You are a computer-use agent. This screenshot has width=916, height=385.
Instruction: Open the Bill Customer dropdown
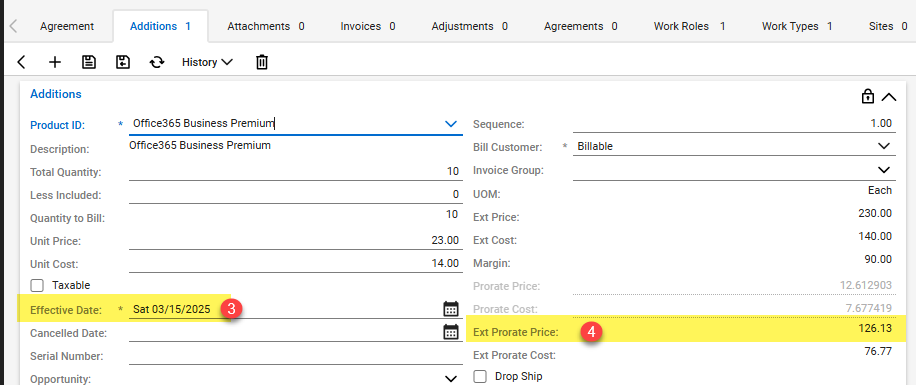[x=884, y=146]
